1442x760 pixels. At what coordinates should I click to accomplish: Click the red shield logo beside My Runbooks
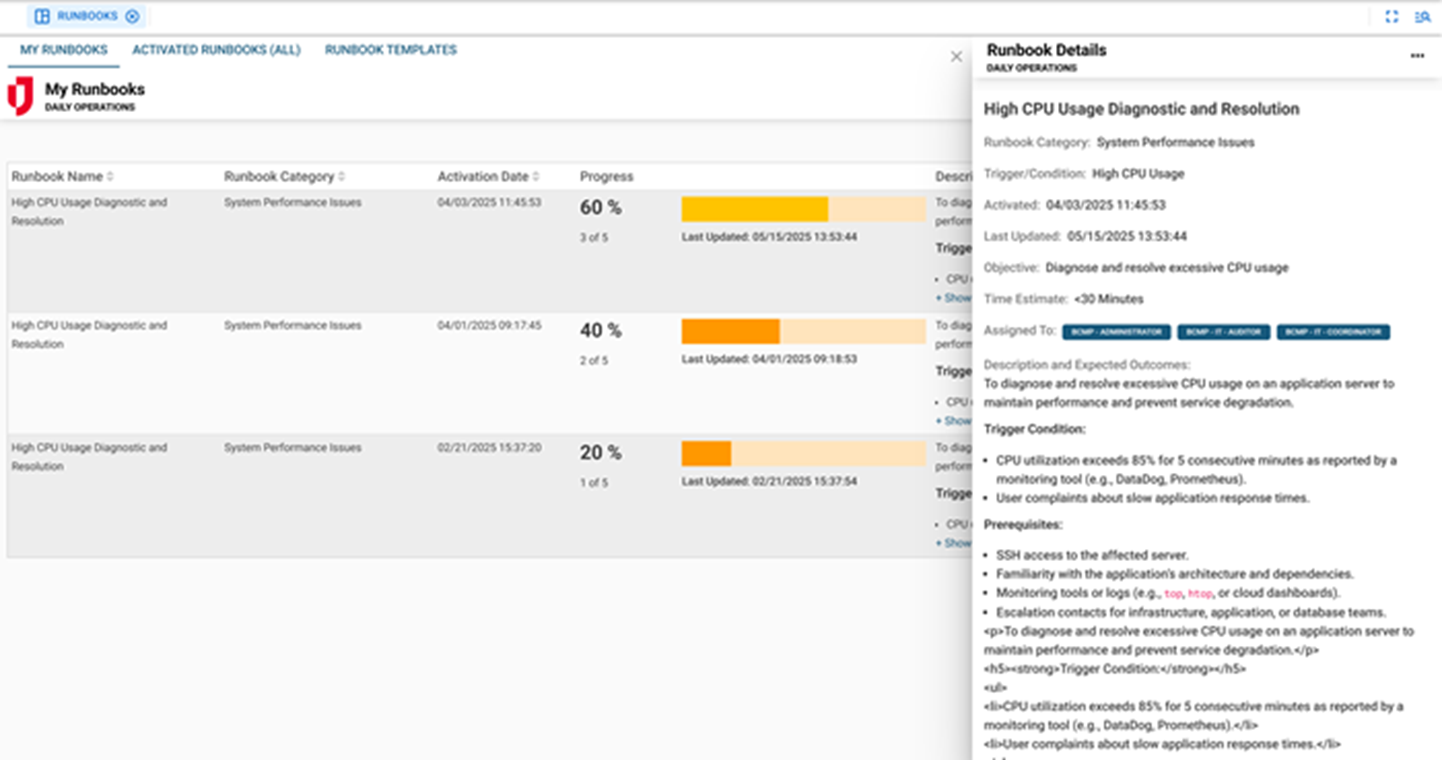[x=20, y=96]
